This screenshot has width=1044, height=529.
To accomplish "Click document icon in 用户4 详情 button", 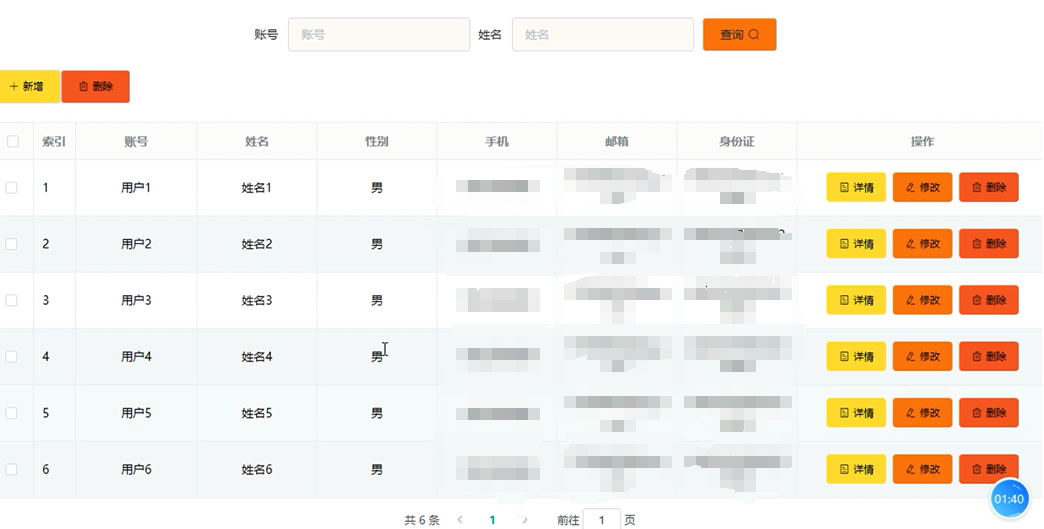I will point(844,357).
